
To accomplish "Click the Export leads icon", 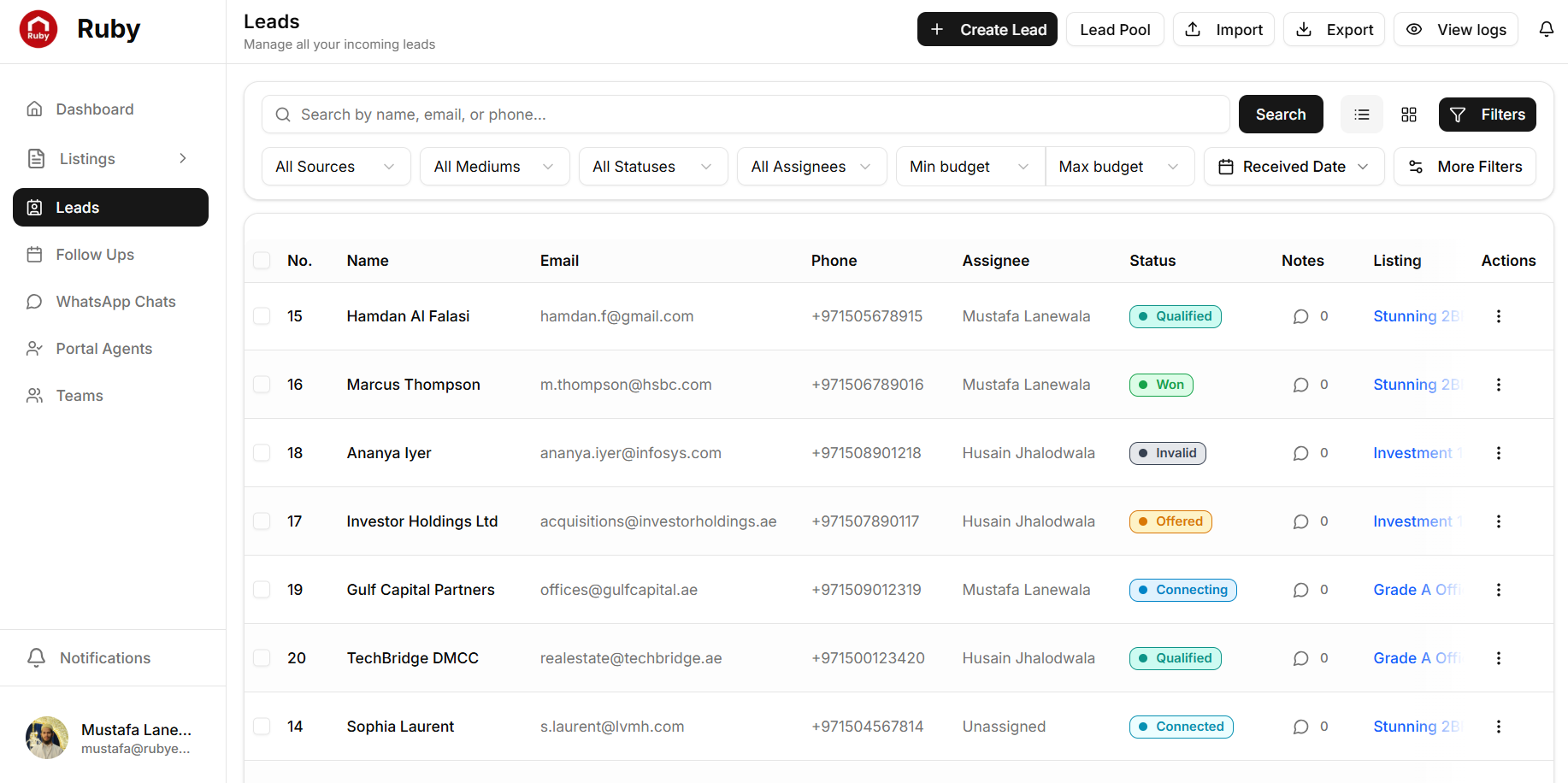I will (x=1304, y=29).
